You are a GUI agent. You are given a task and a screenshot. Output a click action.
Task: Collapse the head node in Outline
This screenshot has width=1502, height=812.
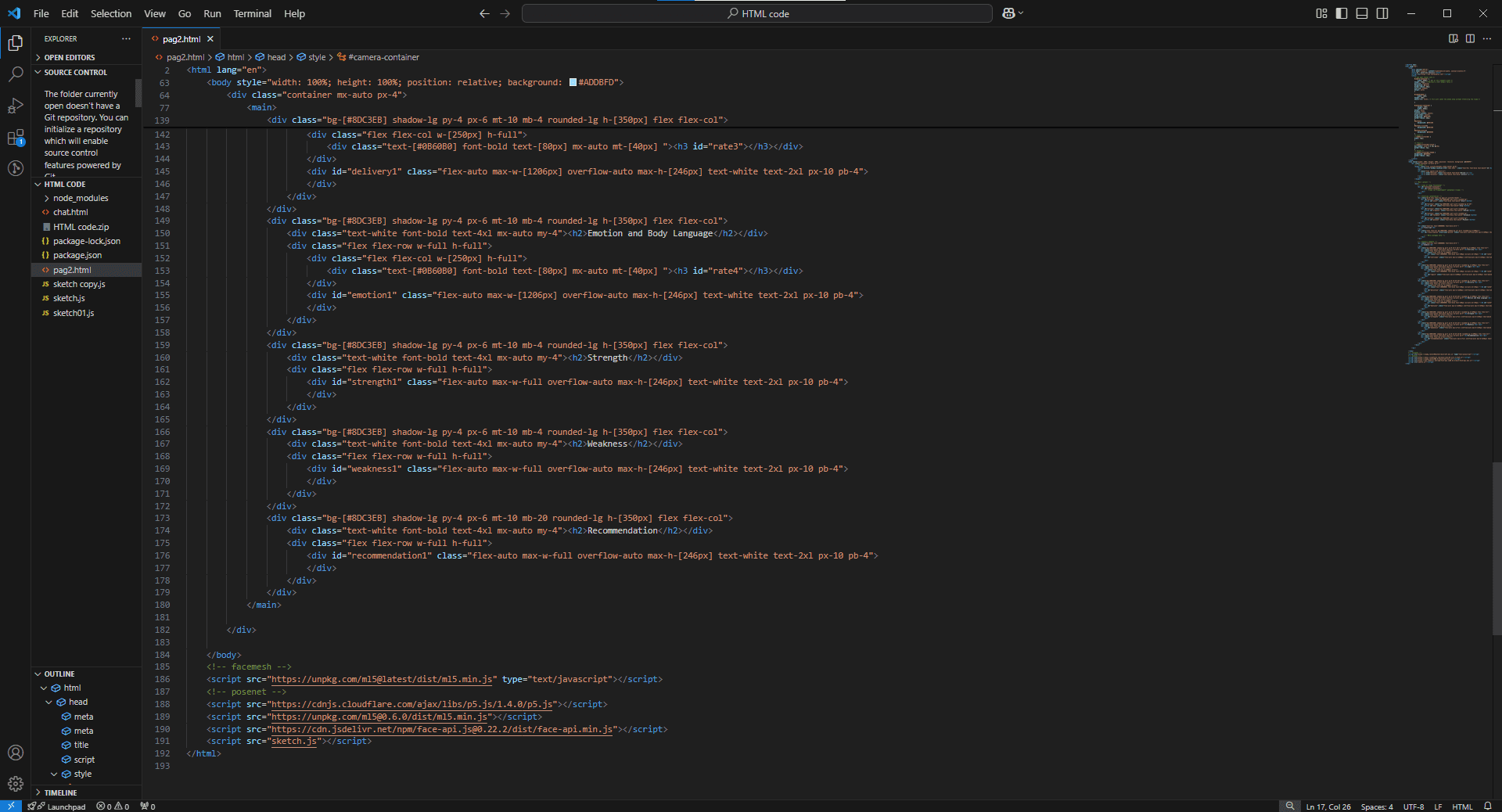[49, 702]
